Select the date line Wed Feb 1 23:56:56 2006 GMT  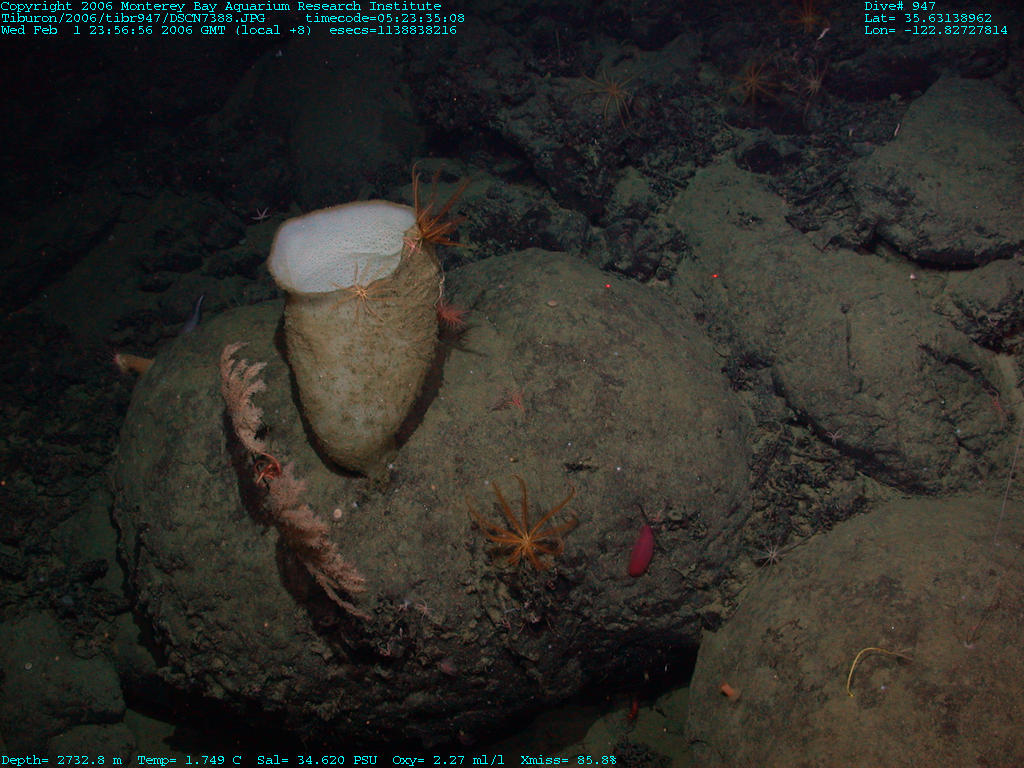coord(114,30)
